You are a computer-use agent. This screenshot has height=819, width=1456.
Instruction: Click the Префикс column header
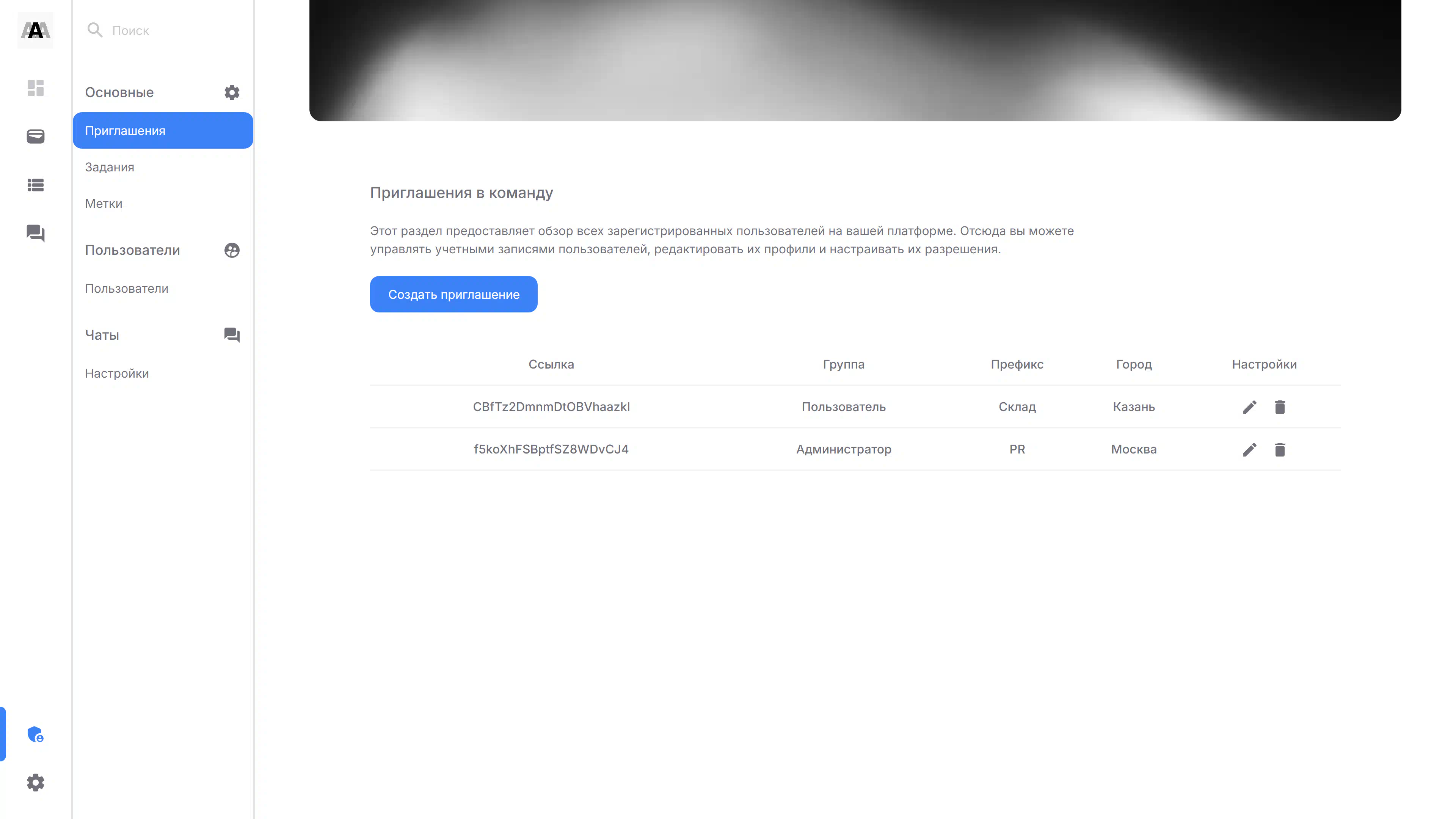click(1017, 364)
